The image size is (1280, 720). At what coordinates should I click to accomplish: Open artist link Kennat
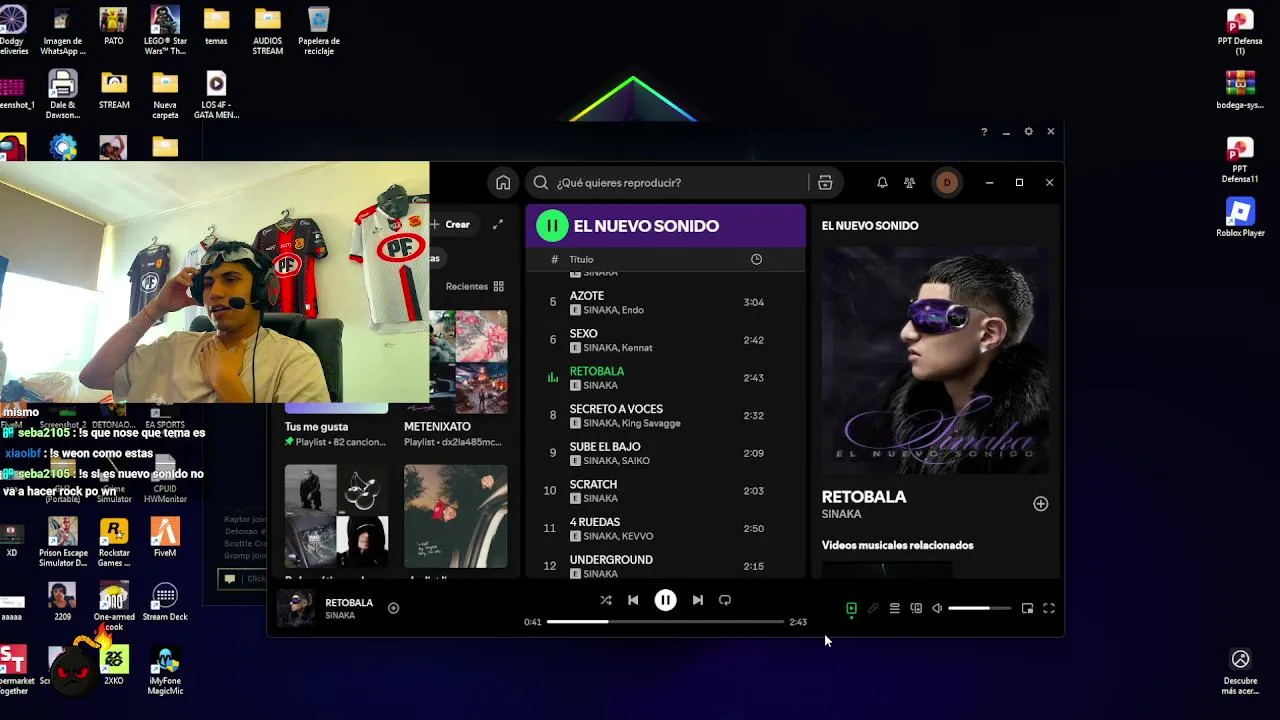[x=637, y=348]
